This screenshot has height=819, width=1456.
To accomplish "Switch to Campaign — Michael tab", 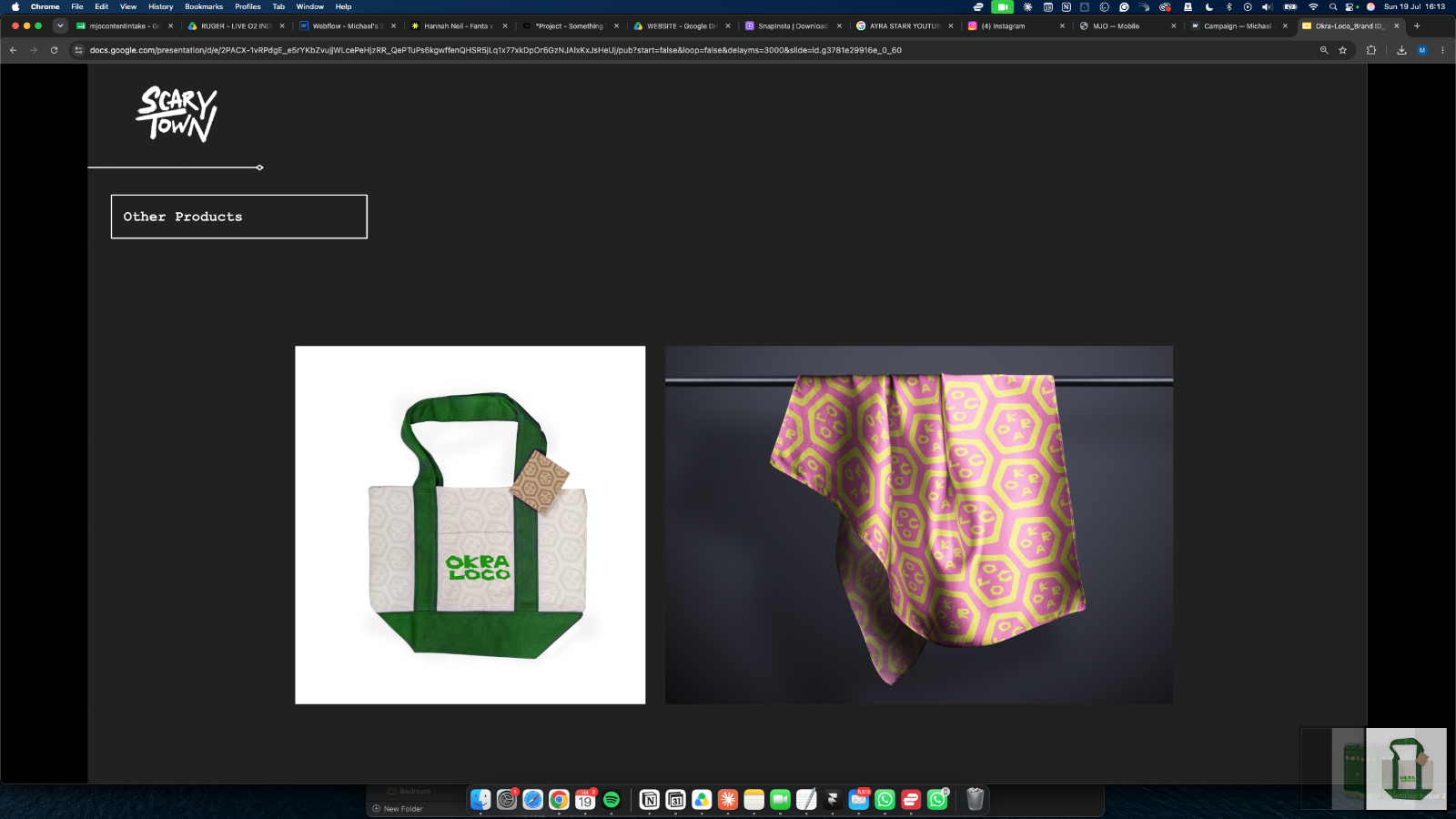I will pyautogui.click(x=1239, y=26).
